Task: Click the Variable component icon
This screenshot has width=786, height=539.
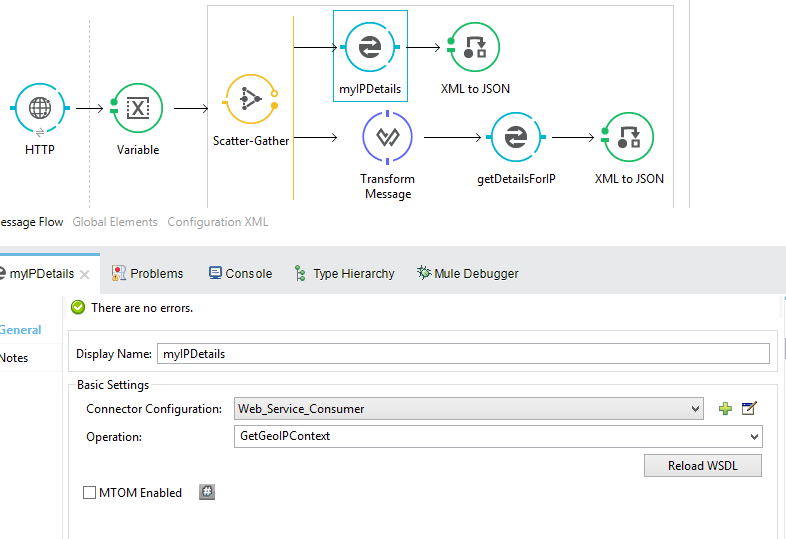Action: [x=137, y=108]
